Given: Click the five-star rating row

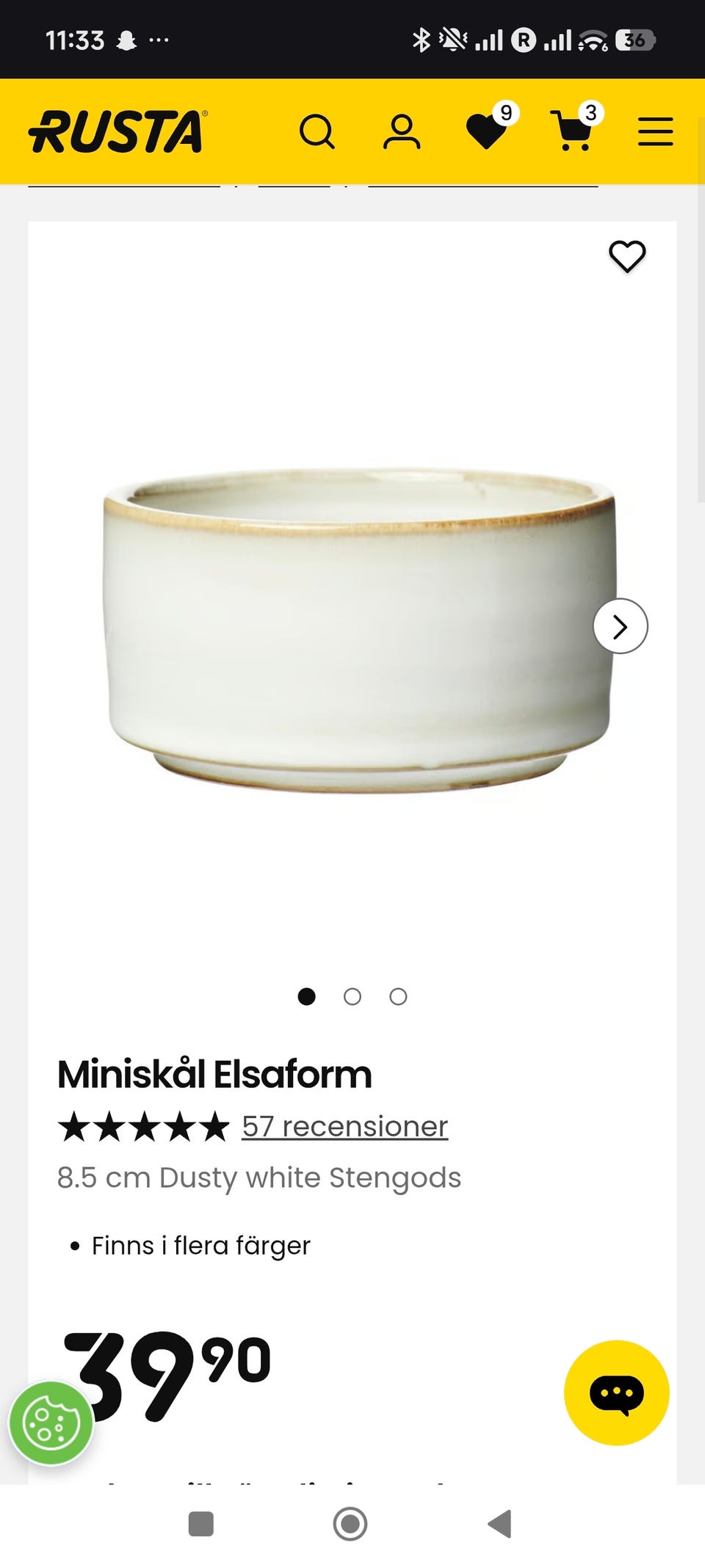Looking at the screenshot, I should 144,1127.
